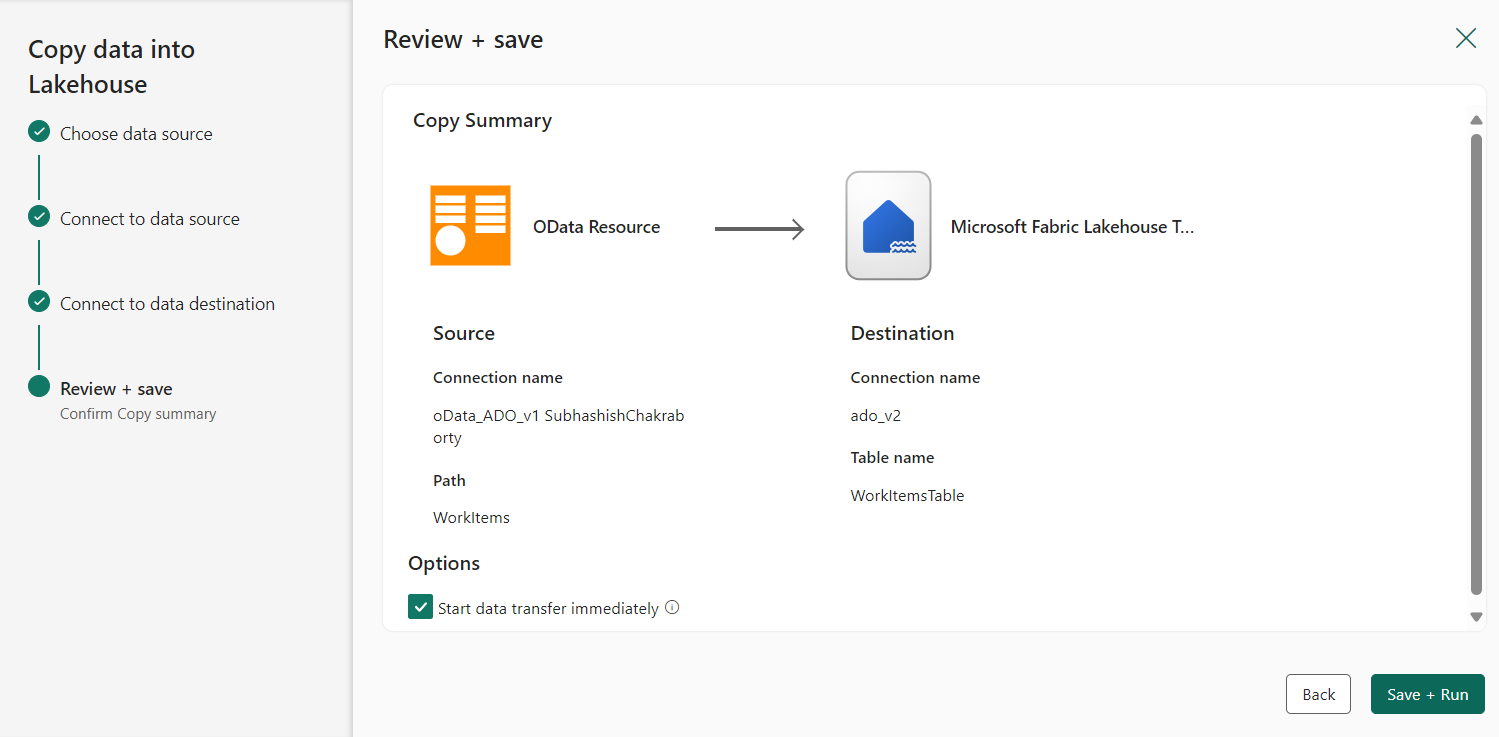Click the Microsoft Fabric Lakehouse T... label
Viewport: 1499px width, 737px height.
pyautogui.click(x=1072, y=227)
